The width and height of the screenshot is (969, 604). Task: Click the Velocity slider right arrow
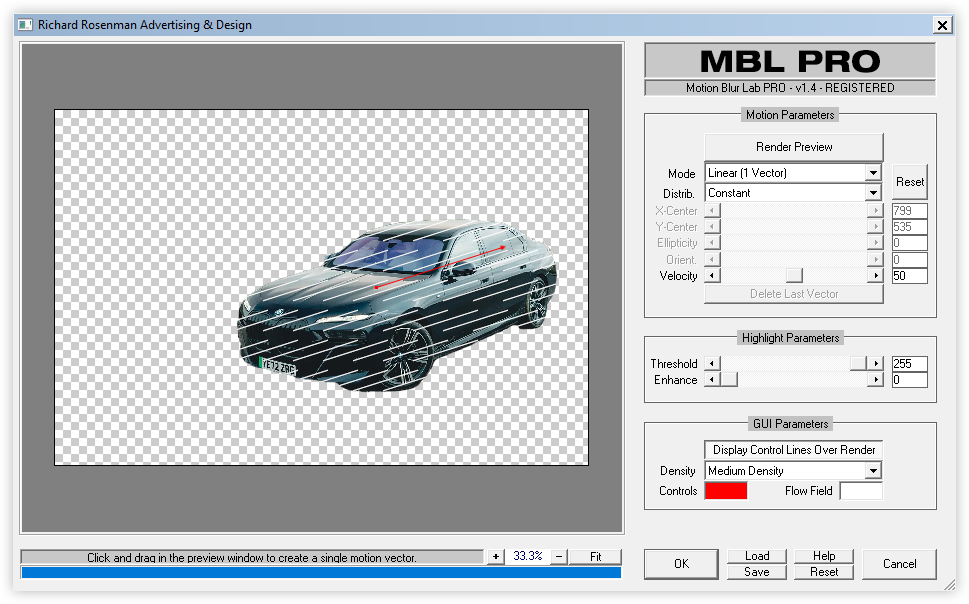tap(874, 276)
